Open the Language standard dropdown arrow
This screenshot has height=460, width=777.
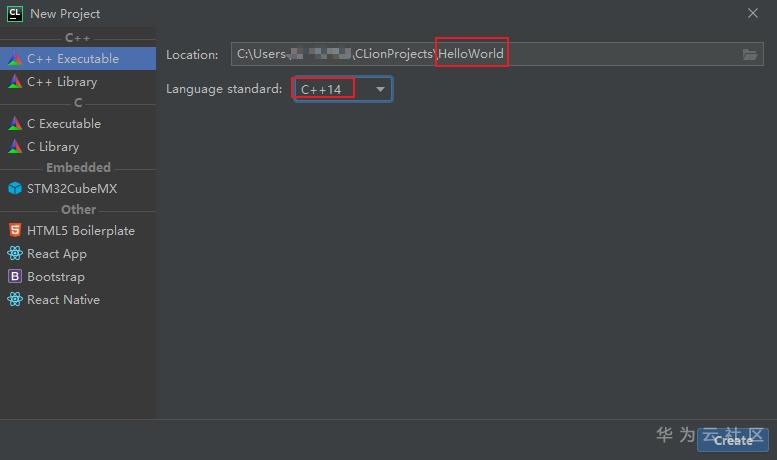[x=380, y=89]
